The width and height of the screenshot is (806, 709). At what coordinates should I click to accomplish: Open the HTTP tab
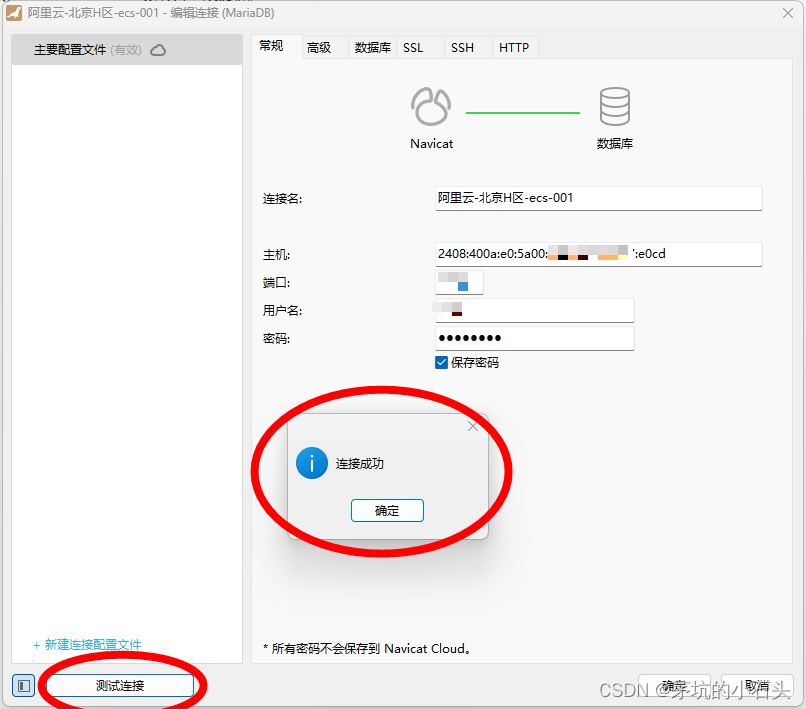[514, 48]
